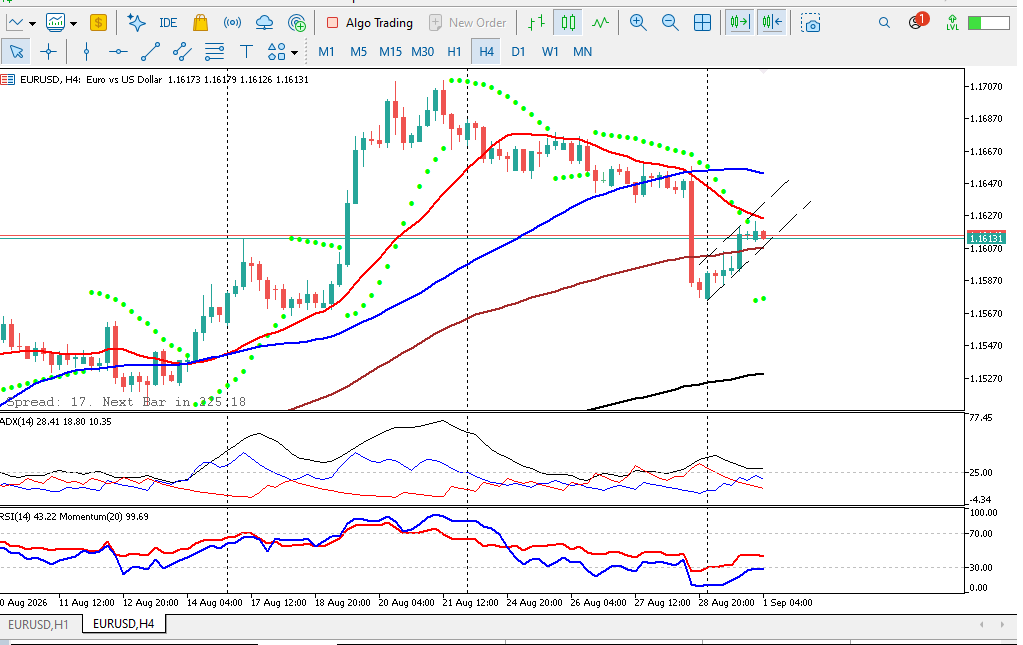
Task: Open the chart monitor templates icon
Action: tap(55, 23)
